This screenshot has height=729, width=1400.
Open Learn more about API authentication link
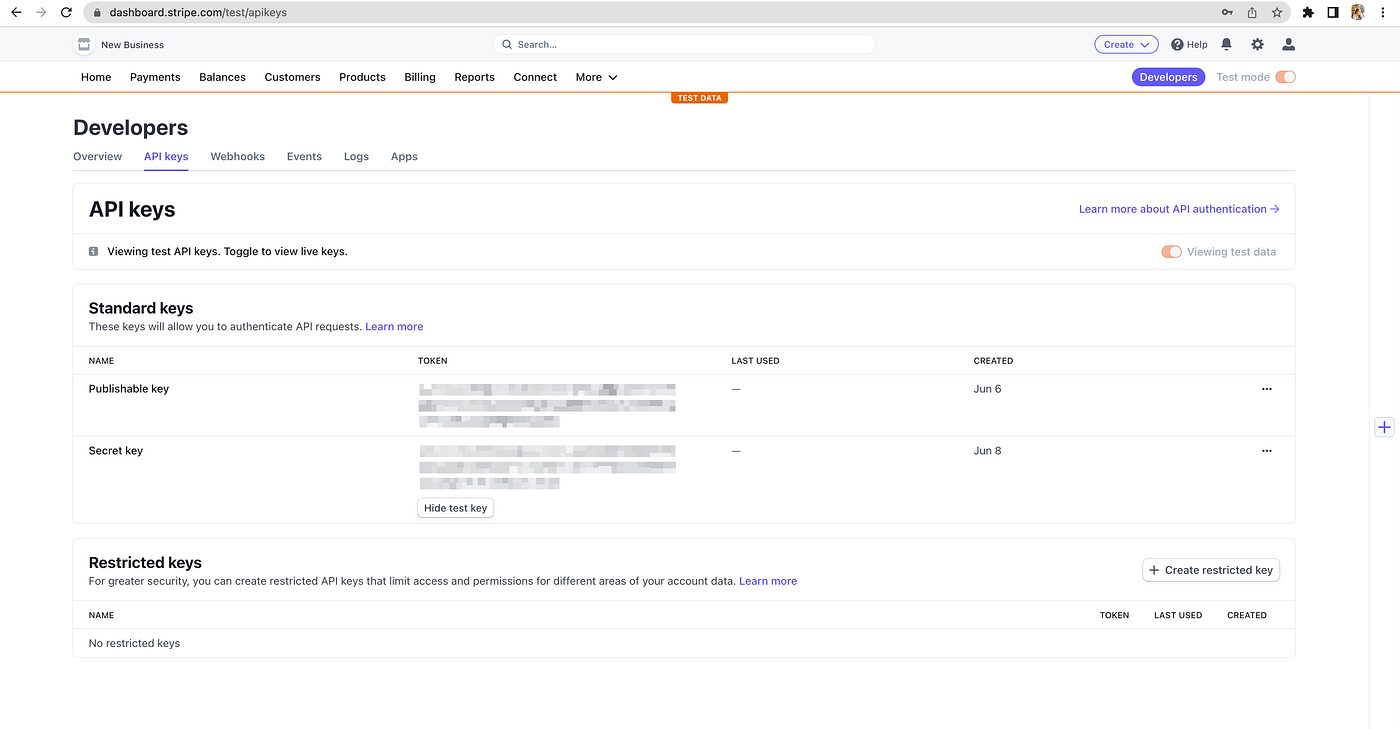(1179, 209)
